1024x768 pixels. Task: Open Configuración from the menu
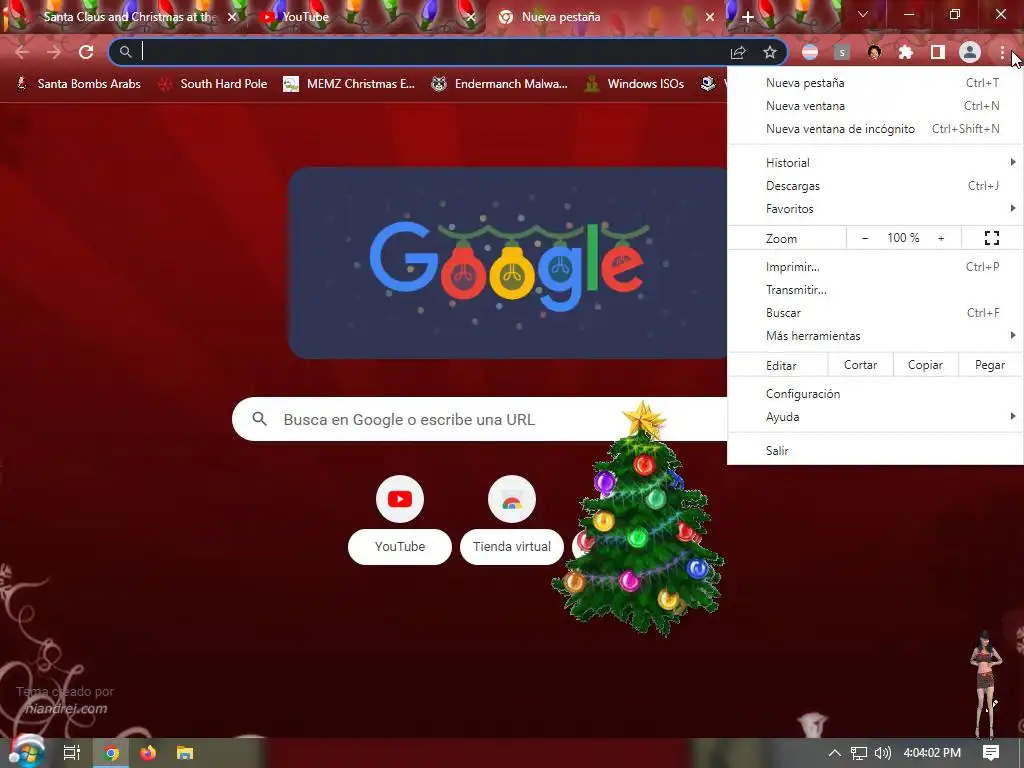[875, 394]
